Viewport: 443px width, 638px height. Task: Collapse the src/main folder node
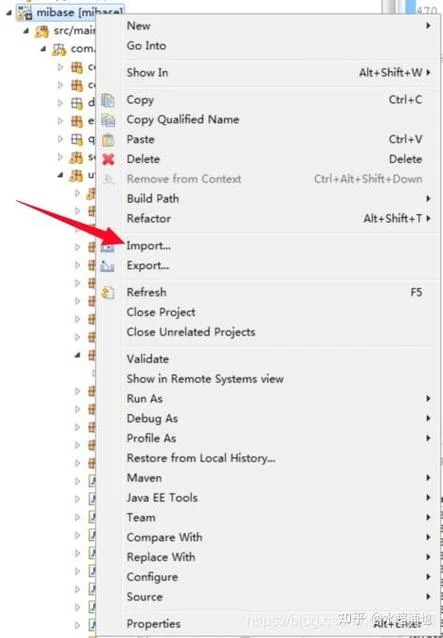pyautogui.click(x=26, y=31)
